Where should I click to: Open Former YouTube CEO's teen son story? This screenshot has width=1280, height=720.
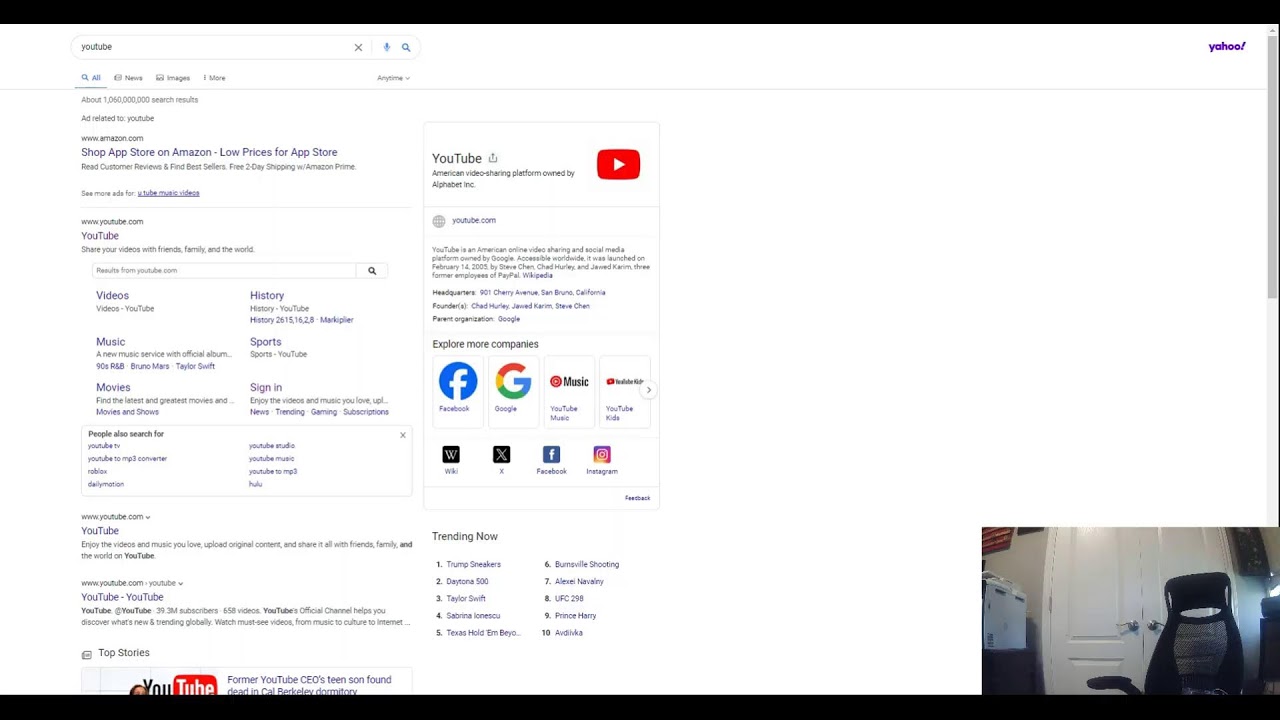point(309,685)
